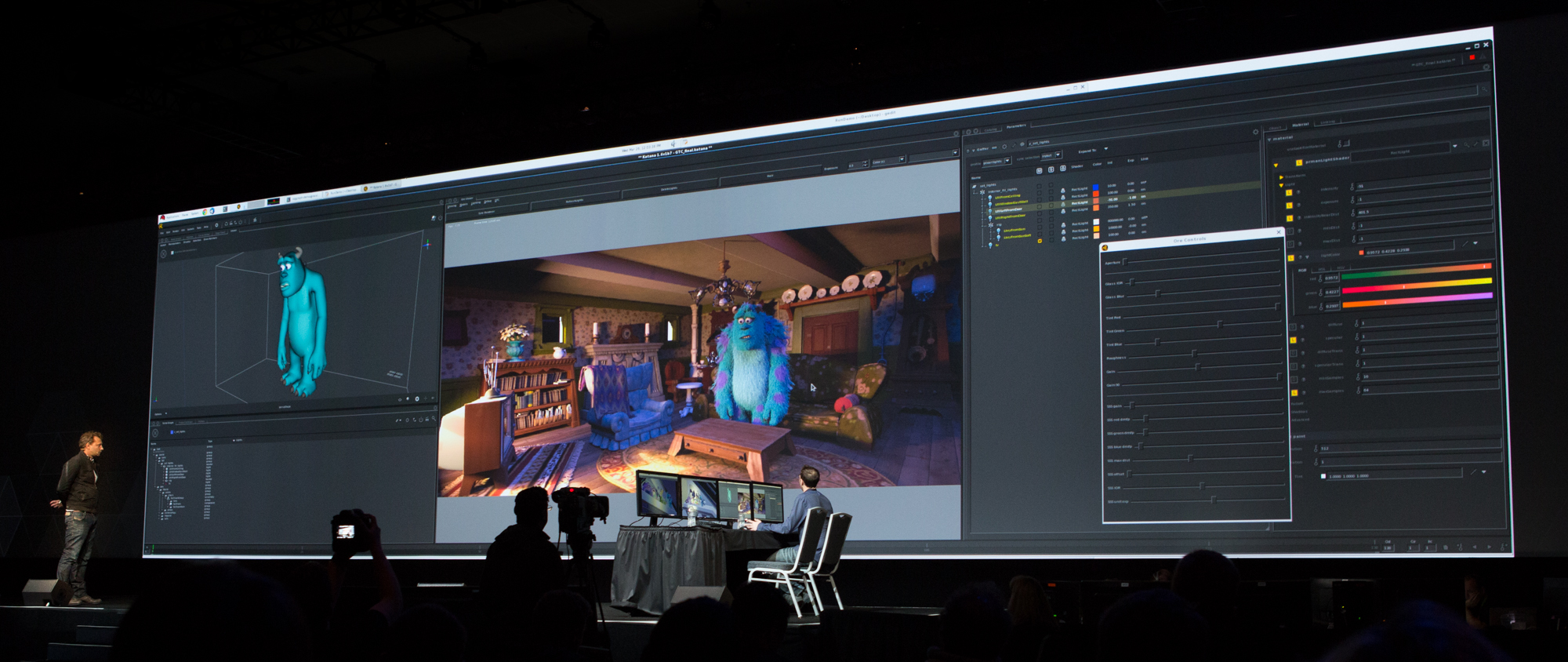Click the S solo column header icon
1568x662 pixels.
[1051, 169]
